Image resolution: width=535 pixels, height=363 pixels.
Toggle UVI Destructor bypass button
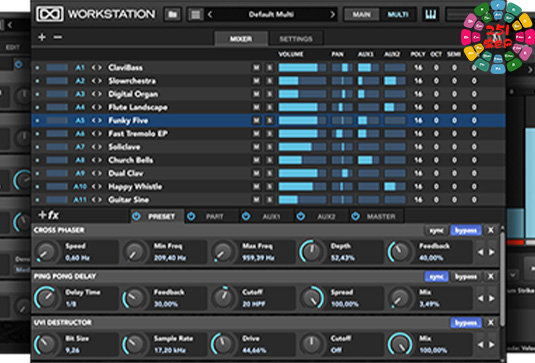coord(466,323)
